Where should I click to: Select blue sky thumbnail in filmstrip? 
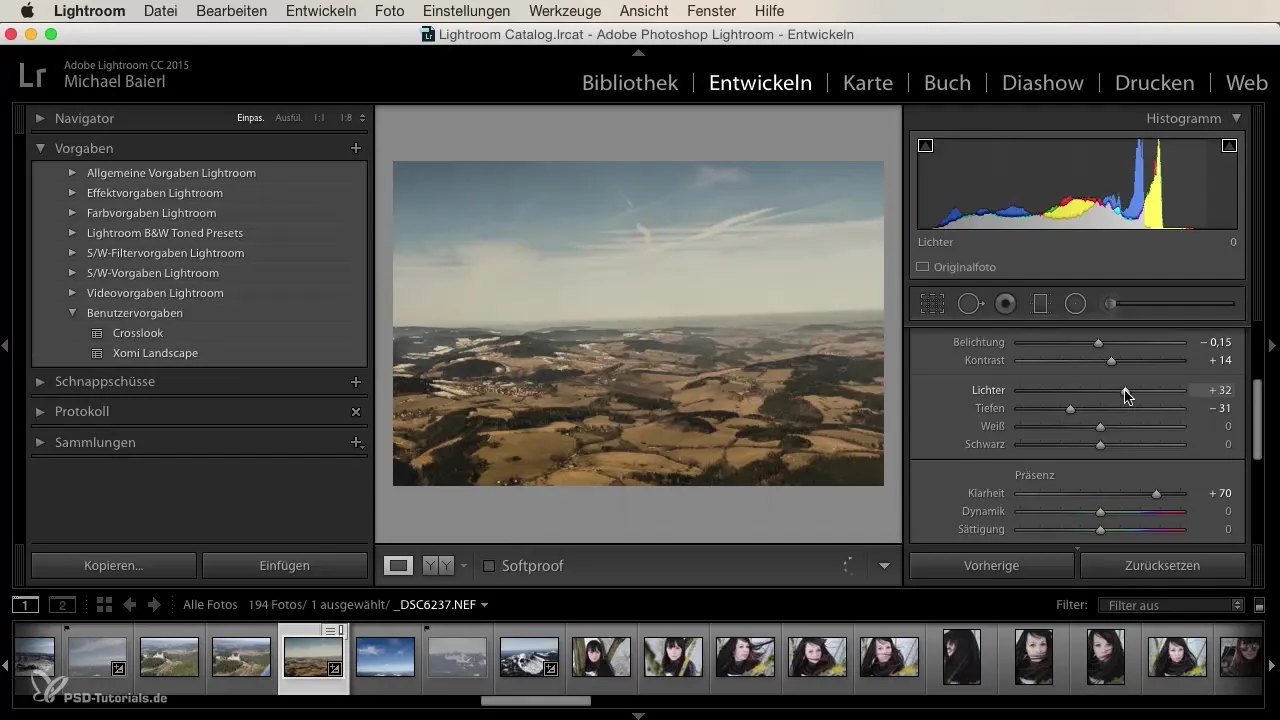click(x=385, y=657)
